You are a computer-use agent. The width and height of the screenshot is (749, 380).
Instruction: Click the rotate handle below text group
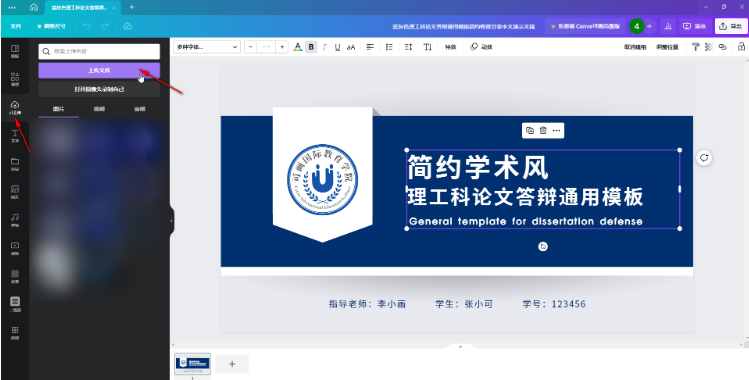(x=543, y=246)
